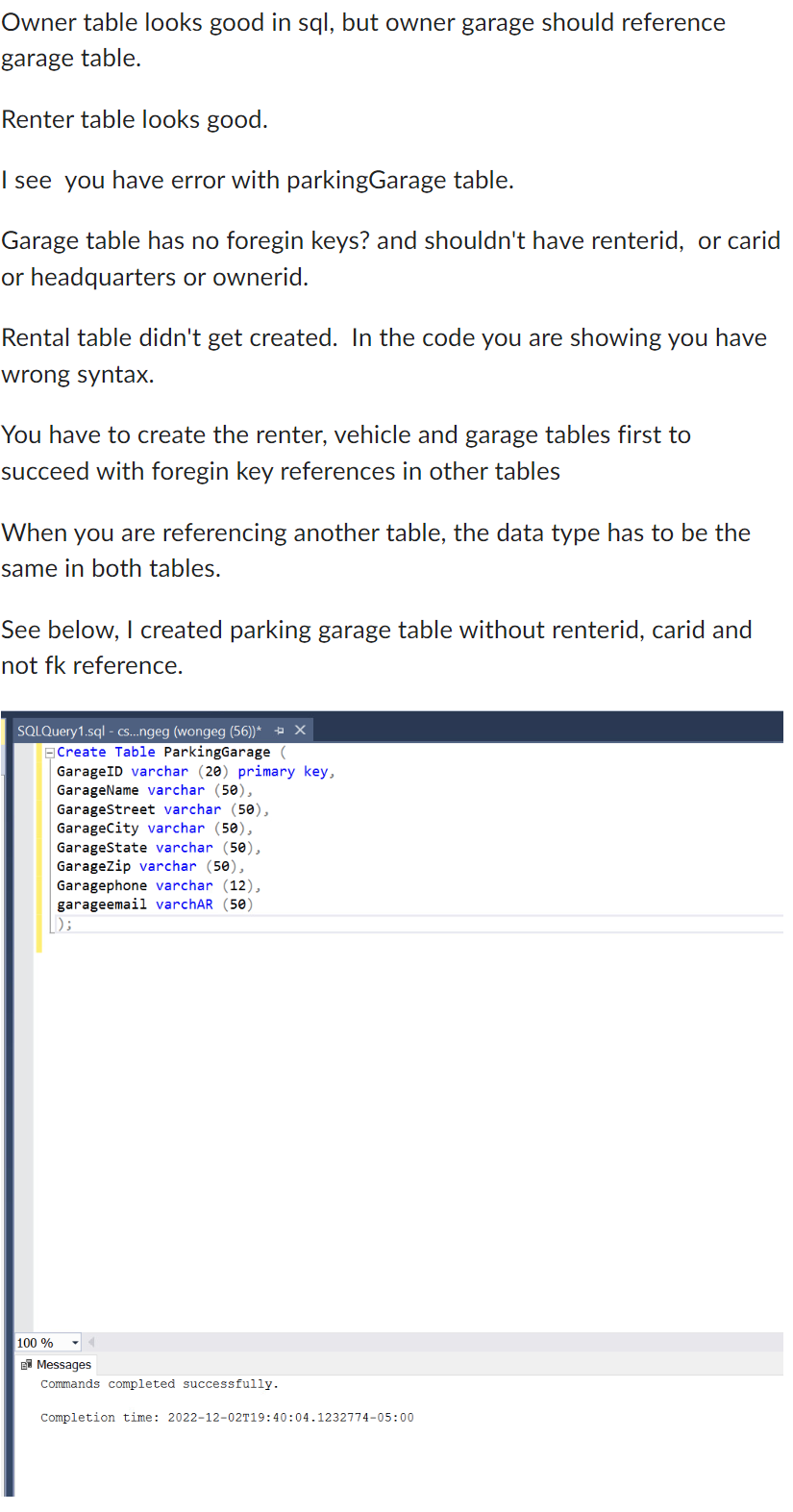Click the paragraph starting "You have to create the renter"
The image size is (793, 1512).
pos(346,453)
